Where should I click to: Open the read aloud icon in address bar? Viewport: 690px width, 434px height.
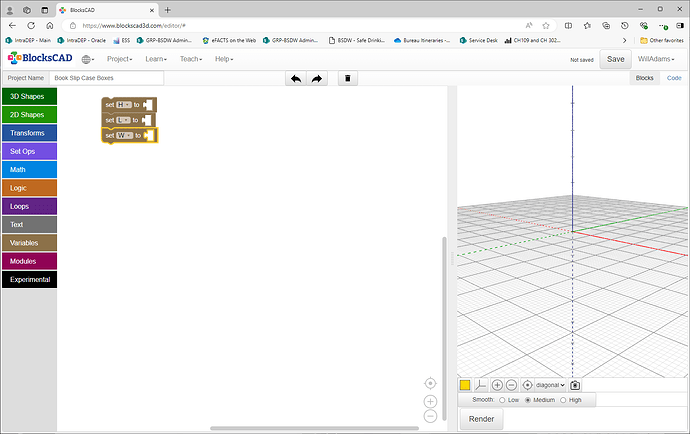529,26
